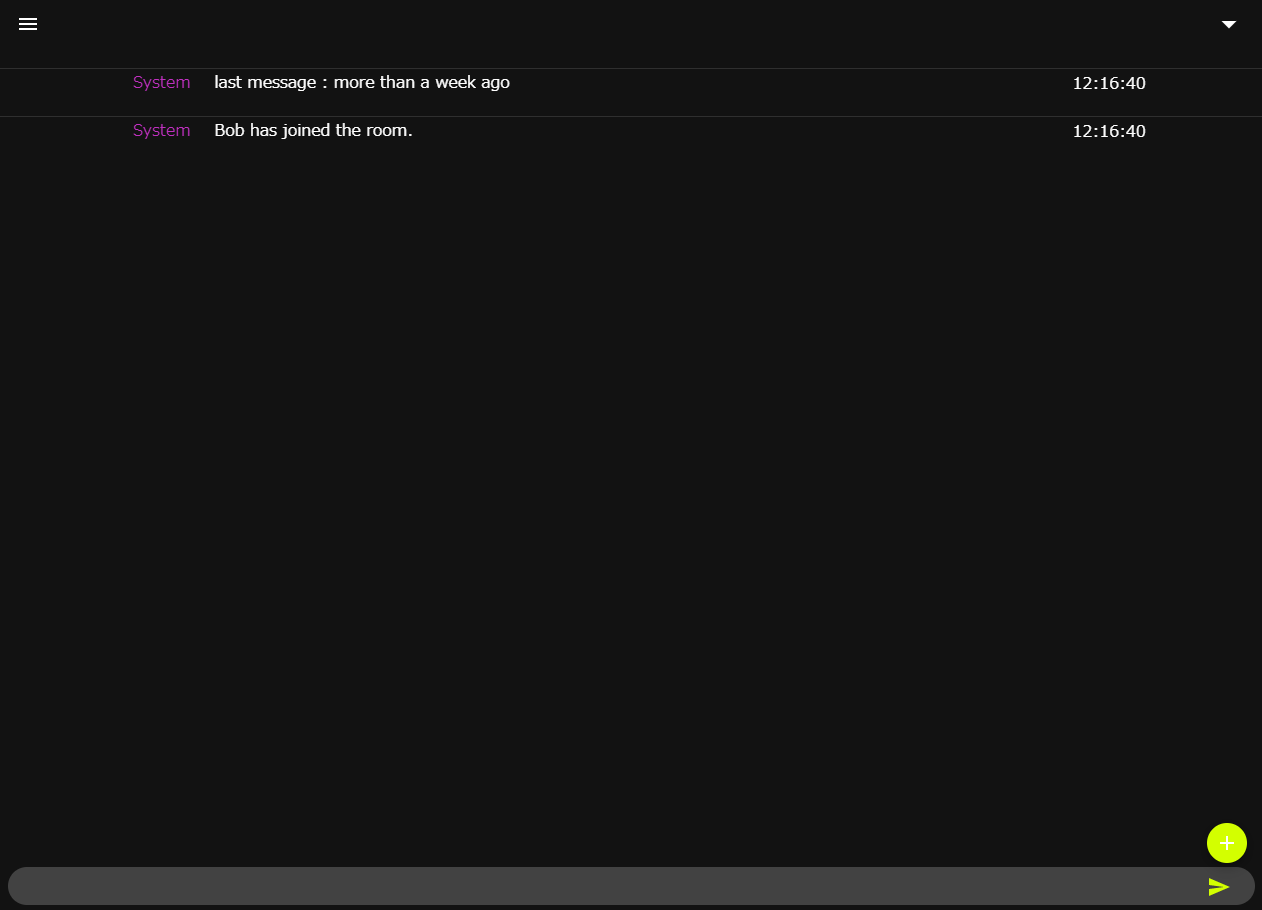The height and width of the screenshot is (910, 1262).
Task: Send message with paper plane icon
Action: click(x=1218, y=886)
